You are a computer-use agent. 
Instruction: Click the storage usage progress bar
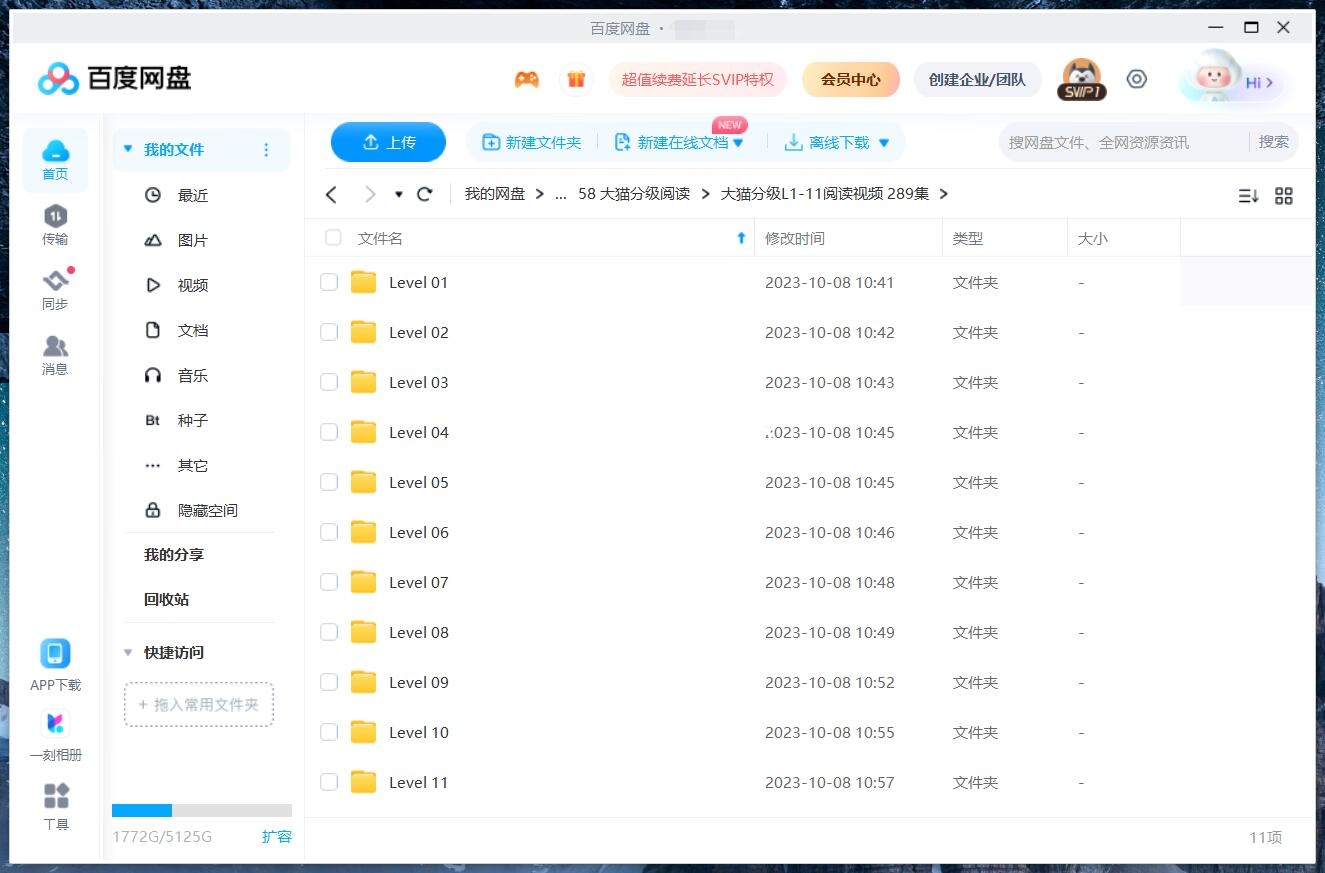[203, 810]
